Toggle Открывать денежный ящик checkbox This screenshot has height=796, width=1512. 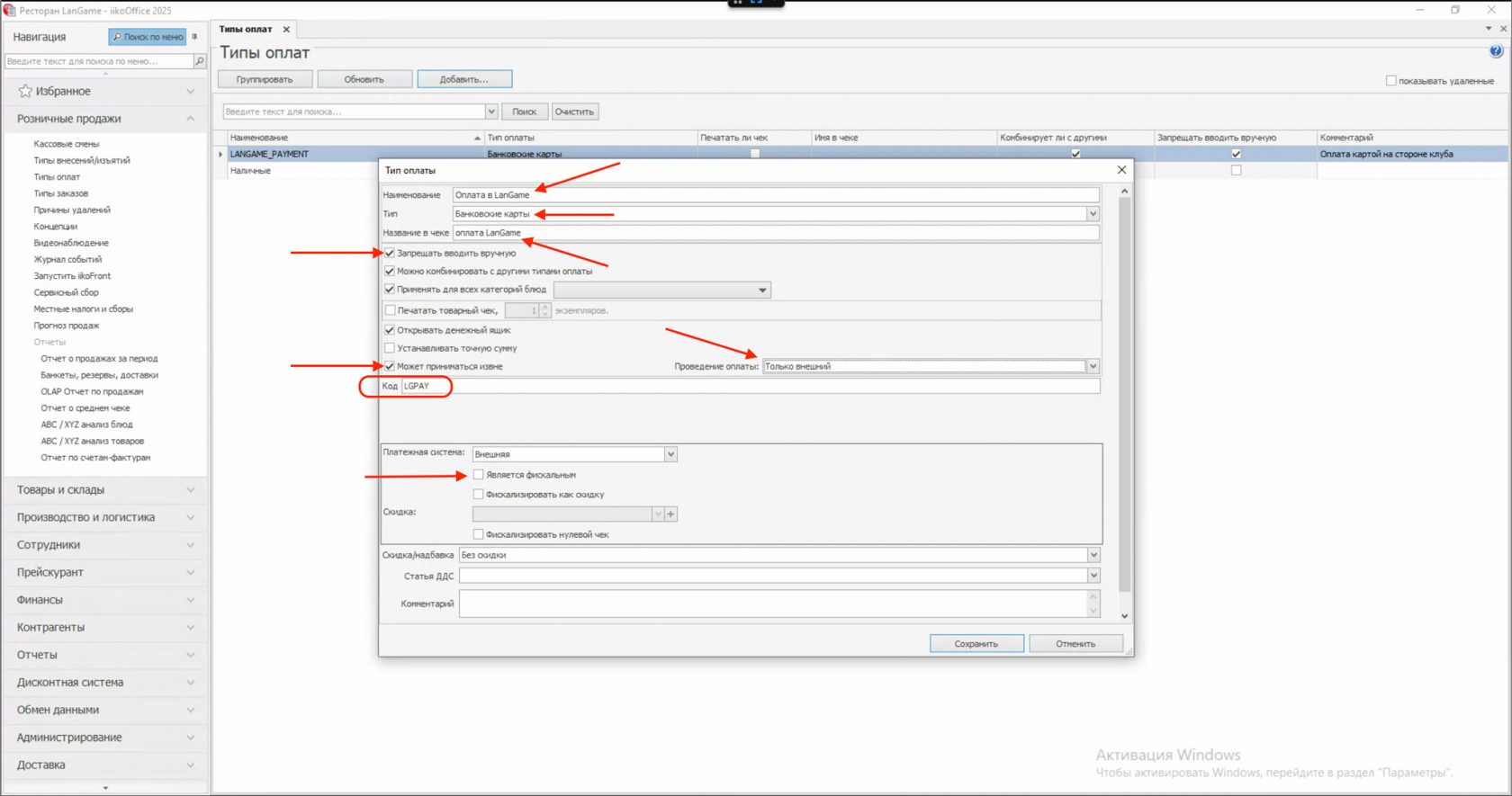[x=390, y=330]
